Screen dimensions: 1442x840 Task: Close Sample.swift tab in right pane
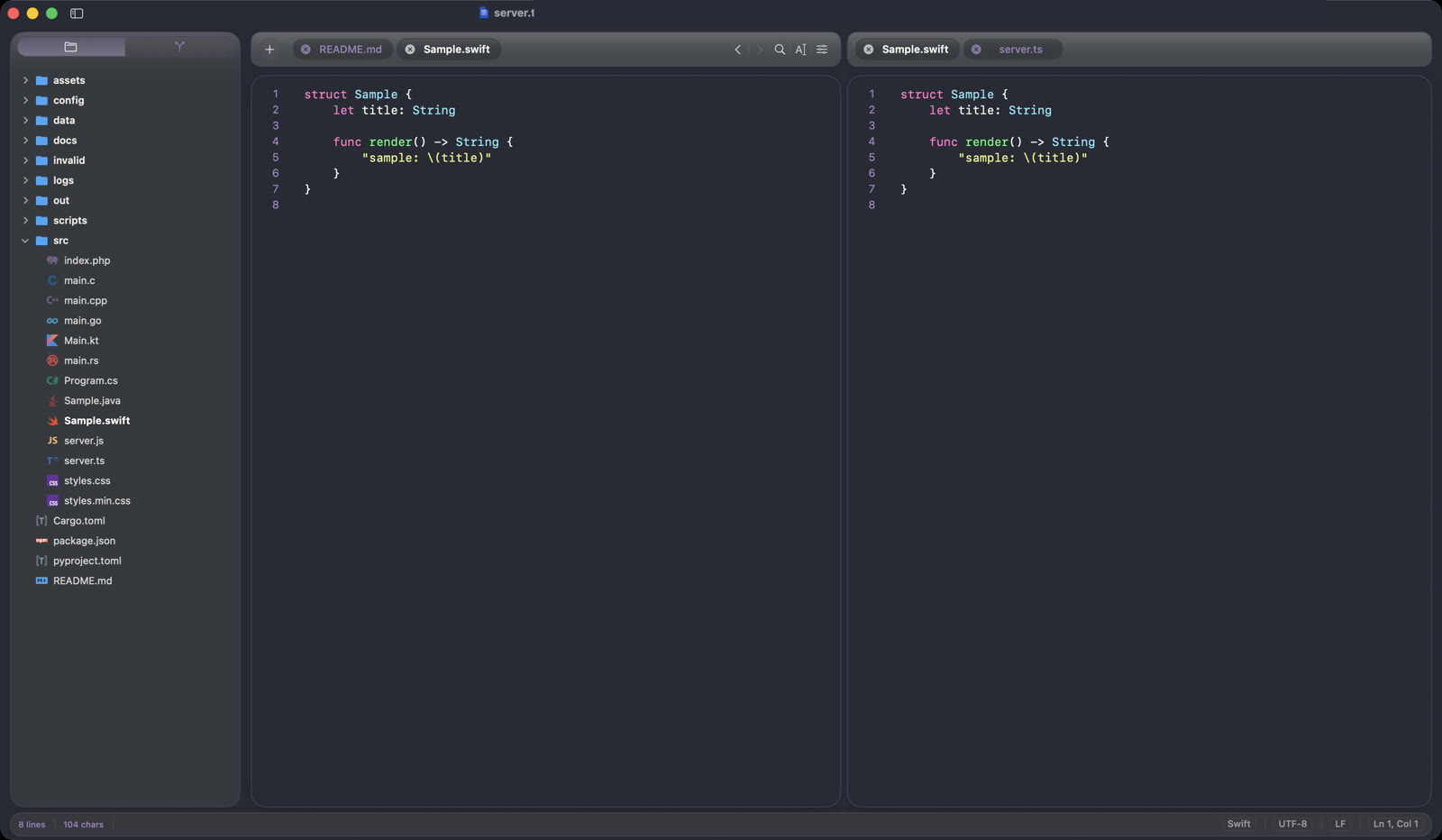pyautogui.click(x=869, y=50)
